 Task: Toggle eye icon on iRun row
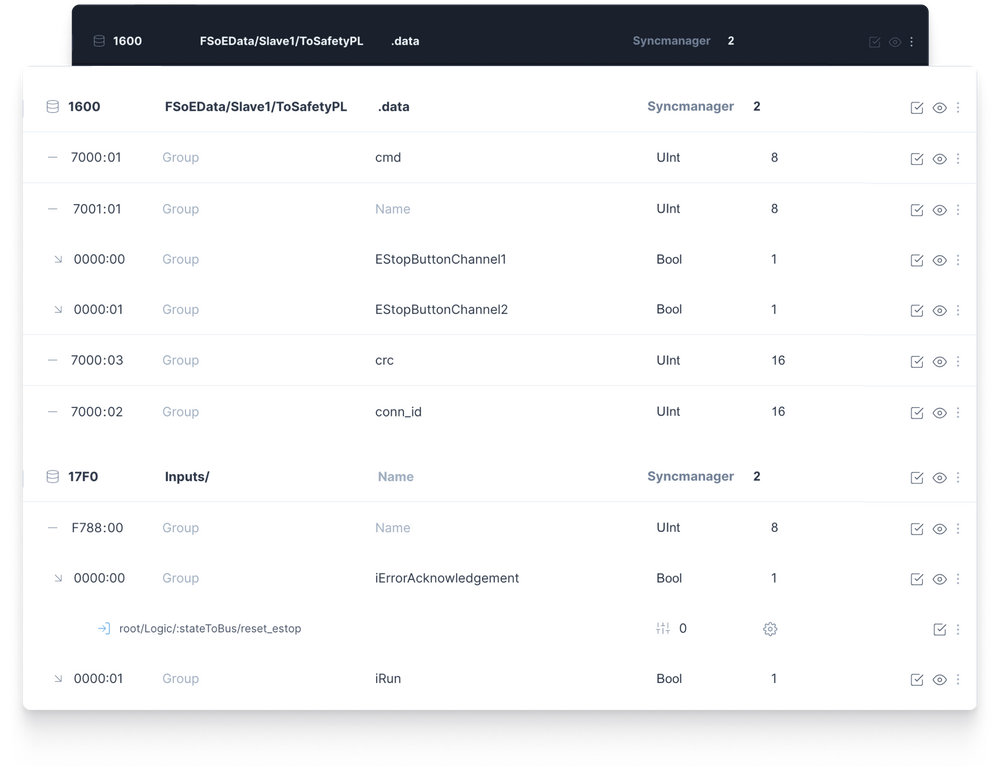point(939,680)
